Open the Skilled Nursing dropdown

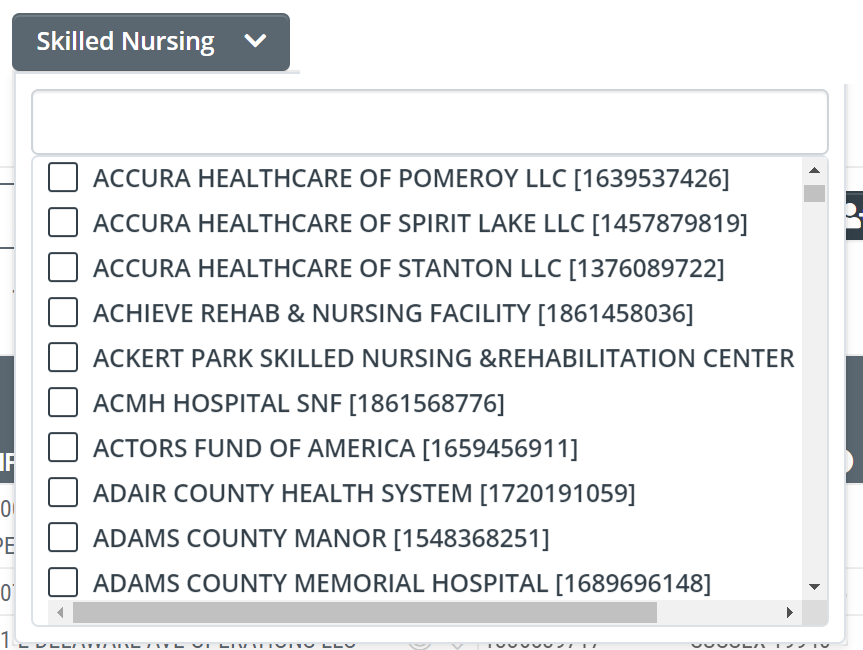[x=151, y=42]
